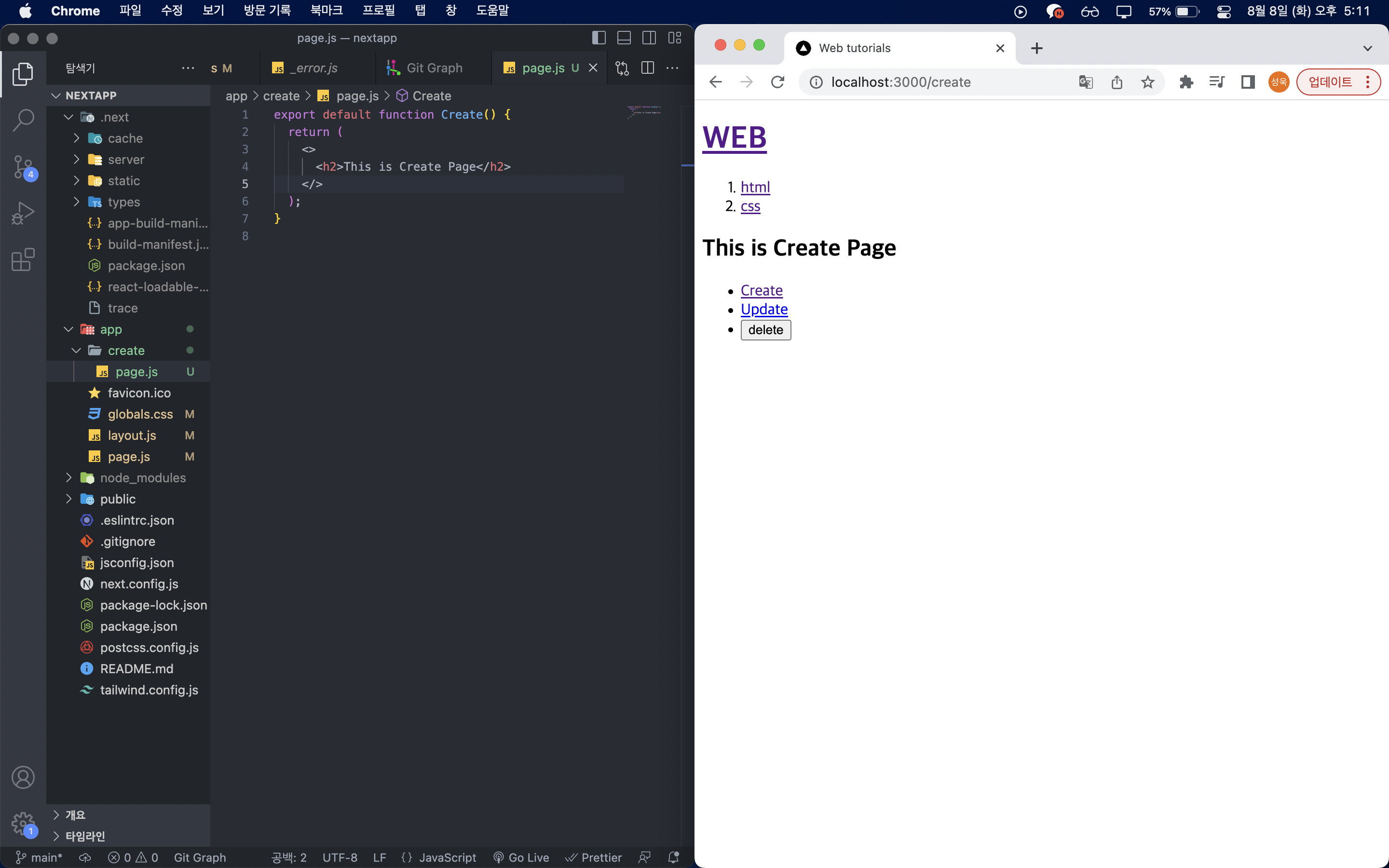
Task: Open the Extensions view
Action: (x=23, y=259)
